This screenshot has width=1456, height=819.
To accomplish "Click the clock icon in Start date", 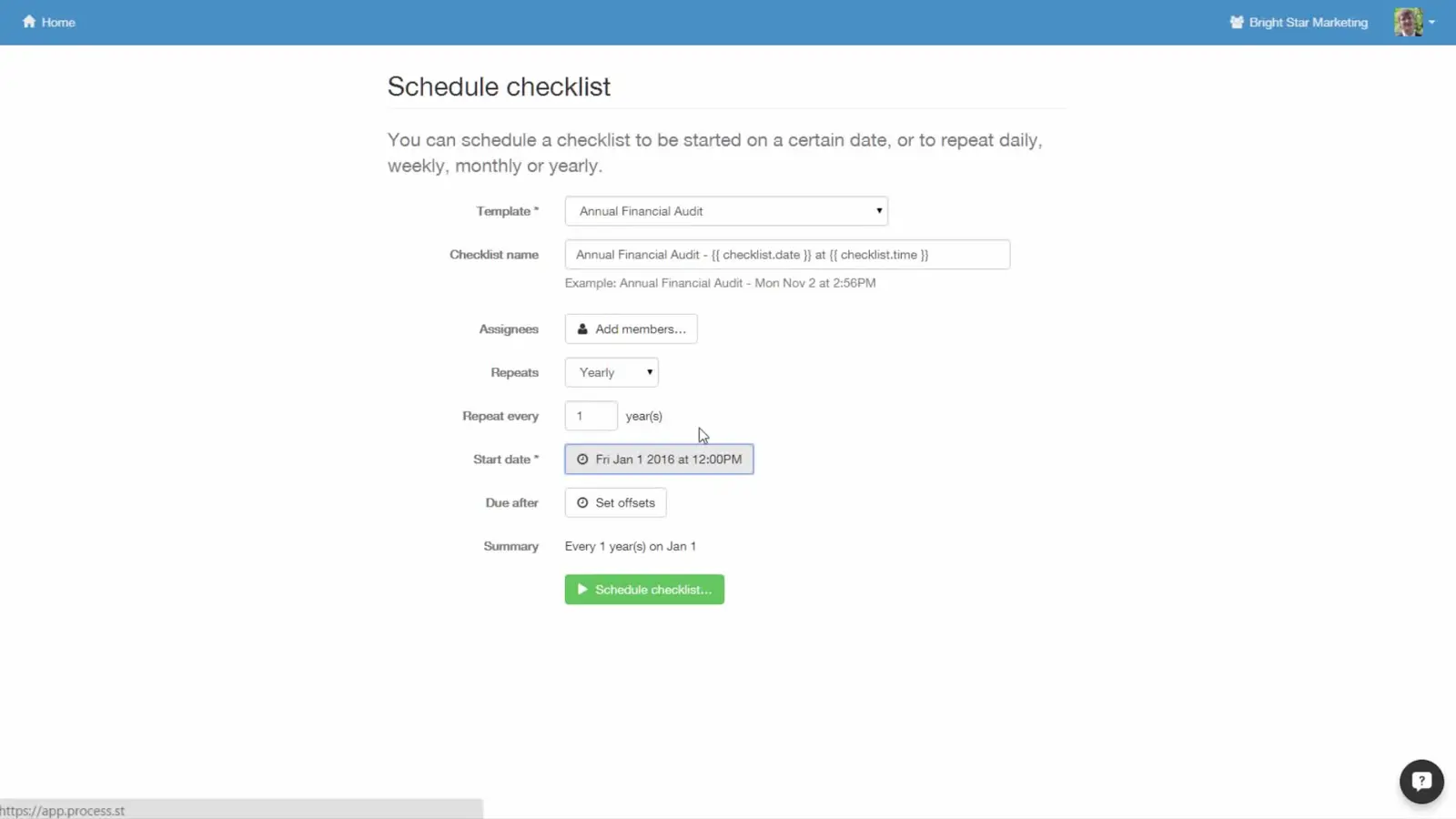I will coord(582,460).
